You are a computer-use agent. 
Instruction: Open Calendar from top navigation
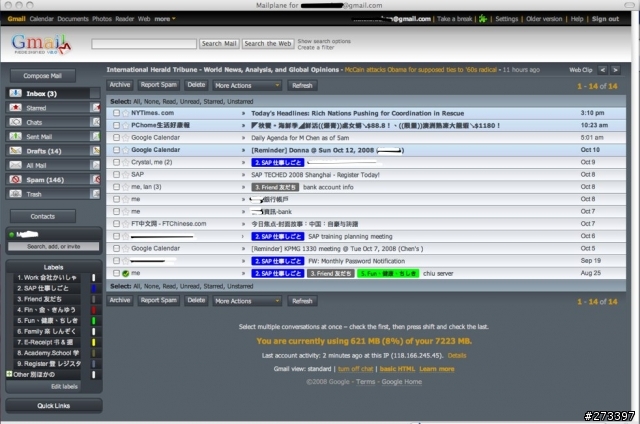click(41, 19)
